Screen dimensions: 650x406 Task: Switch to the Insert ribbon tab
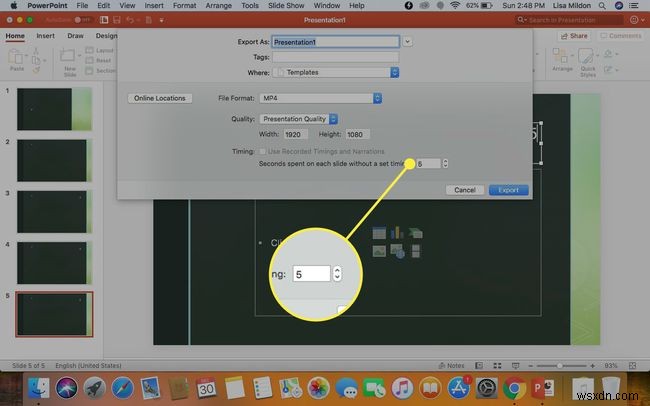pos(46,36)
